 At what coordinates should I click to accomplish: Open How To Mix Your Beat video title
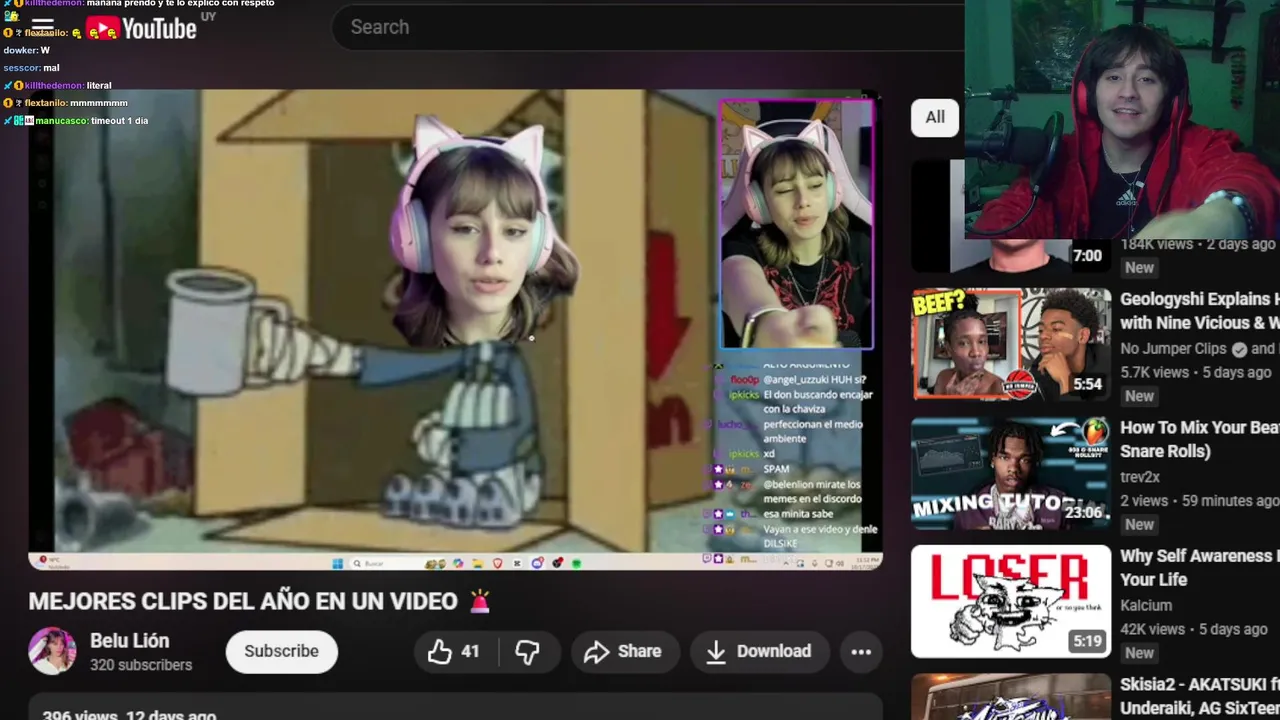point(1199,439)
